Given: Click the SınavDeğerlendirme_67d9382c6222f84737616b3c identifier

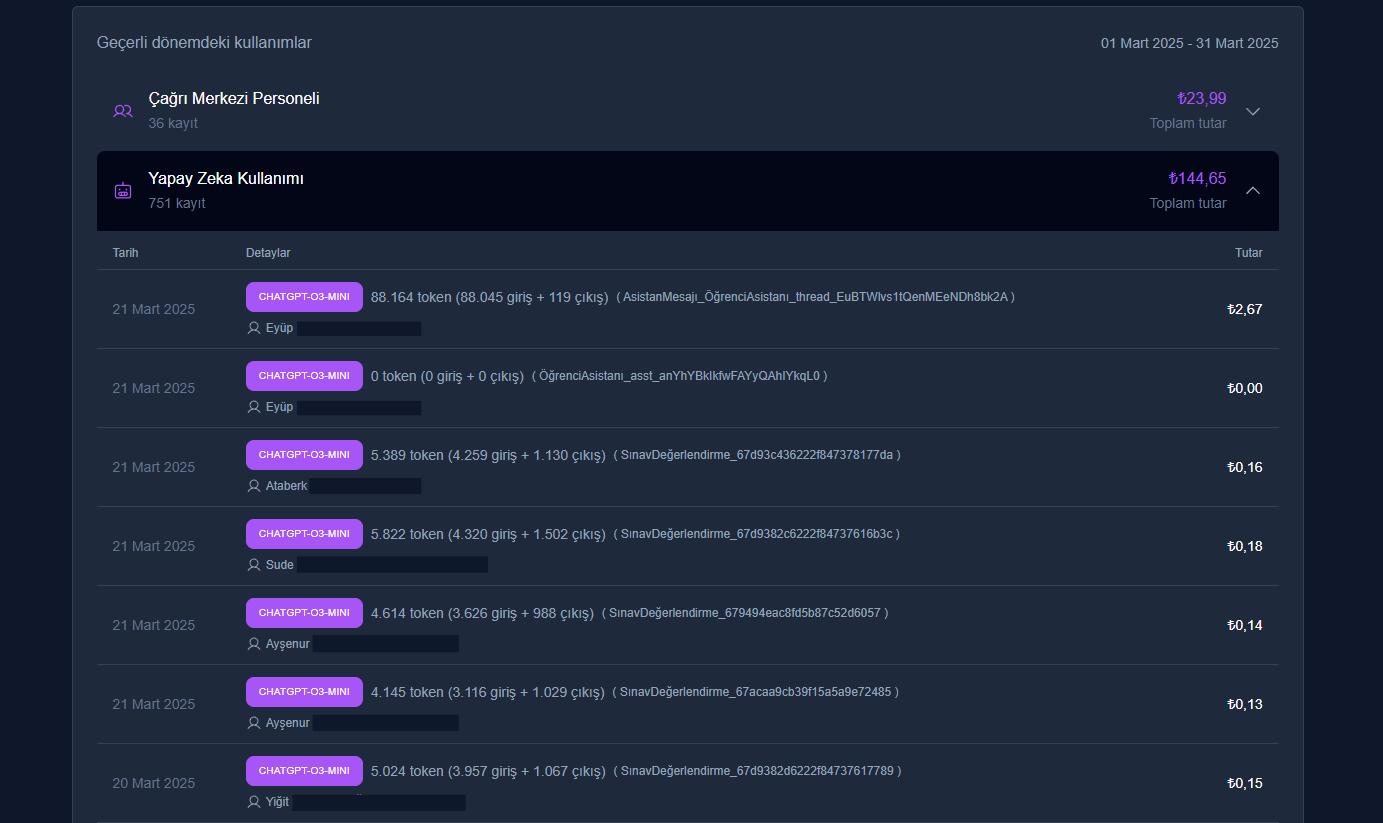Looking at the screenshot, I should point(757,534).
